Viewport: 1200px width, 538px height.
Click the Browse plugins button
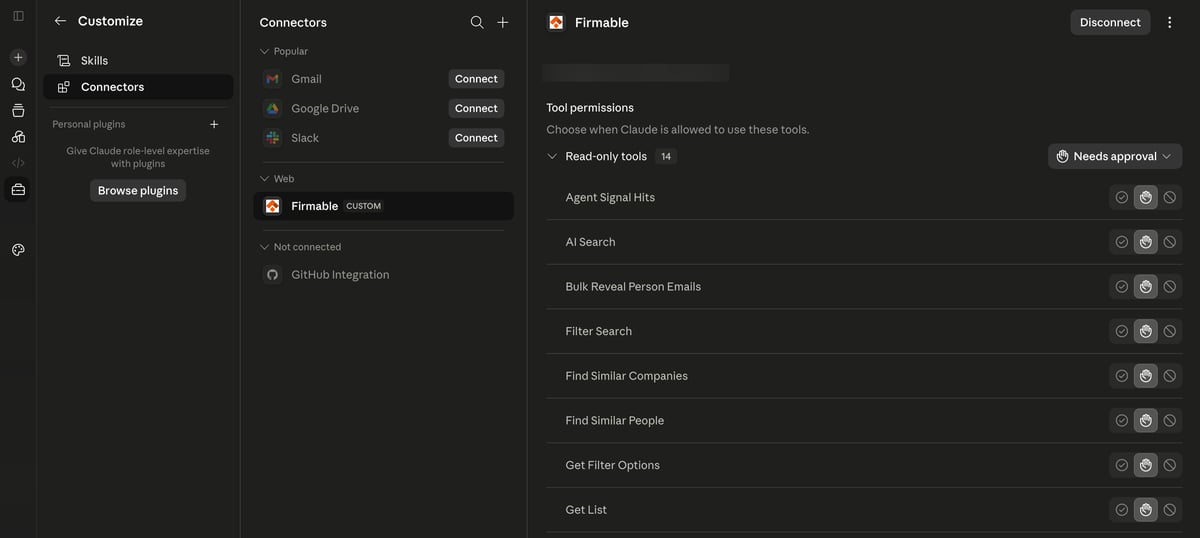138,190
